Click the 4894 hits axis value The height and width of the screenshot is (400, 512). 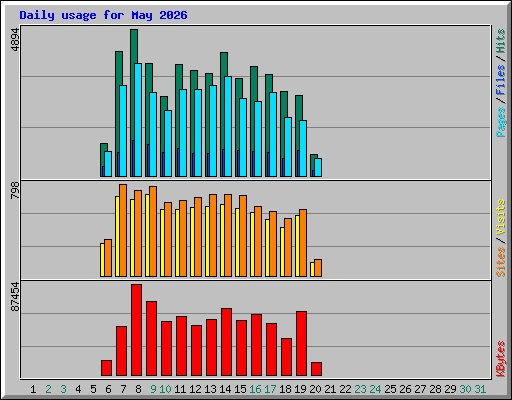15,40
